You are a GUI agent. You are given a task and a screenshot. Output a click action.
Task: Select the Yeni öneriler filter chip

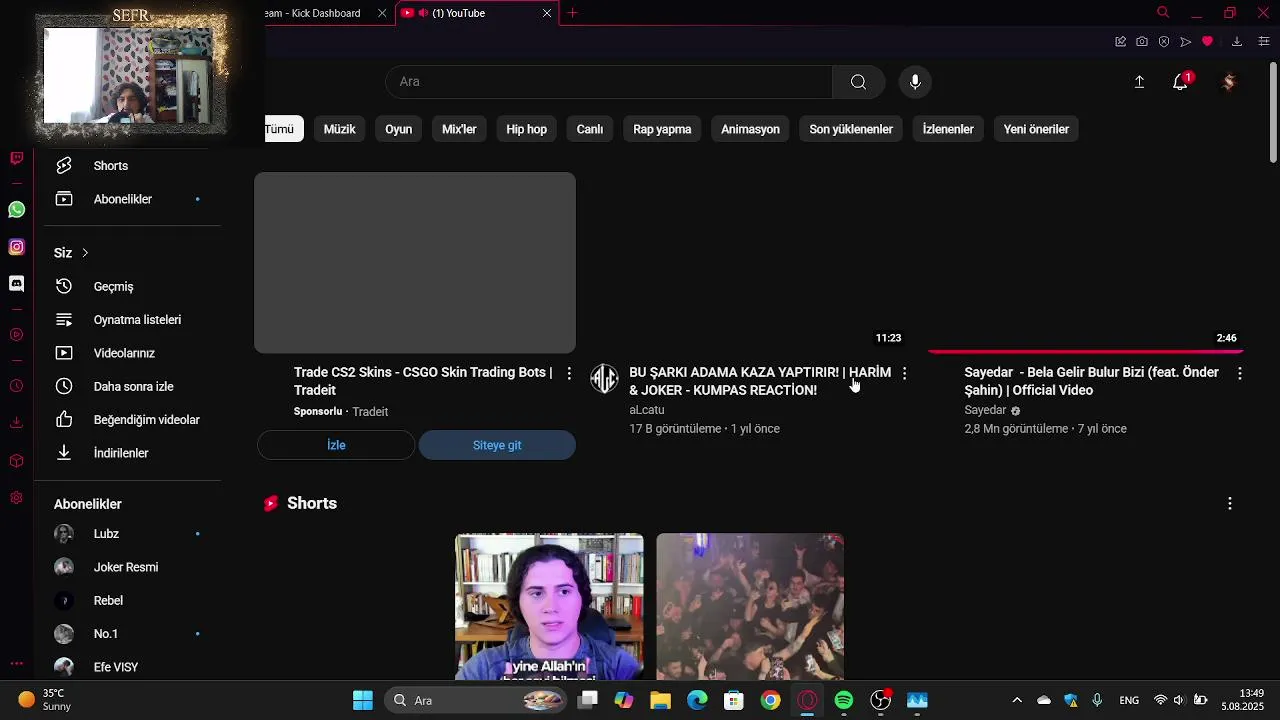[x=1036, y=129]
